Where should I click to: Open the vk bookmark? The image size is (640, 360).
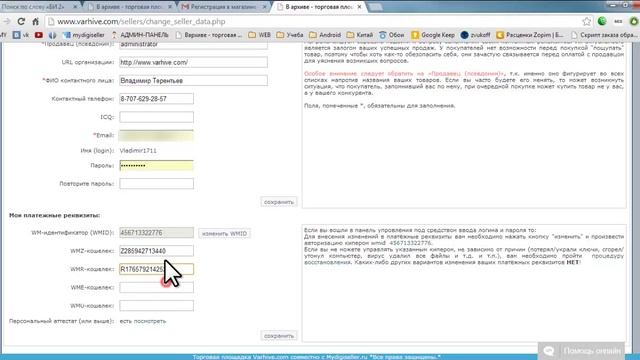tap(21, 35)
